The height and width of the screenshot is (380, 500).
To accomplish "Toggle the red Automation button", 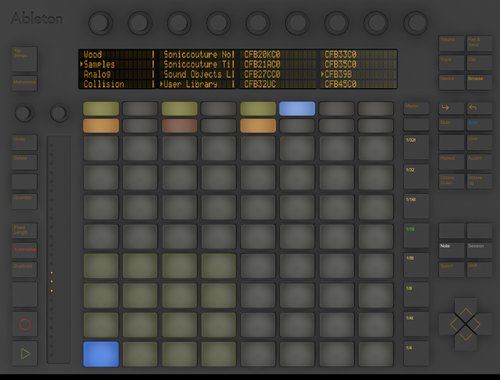I will pyautogui.click(x=25, y=250).
